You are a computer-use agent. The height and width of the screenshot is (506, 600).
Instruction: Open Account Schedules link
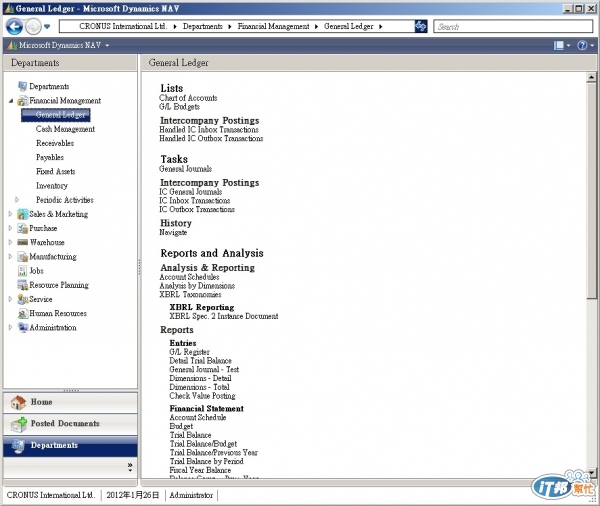point(189,277)
